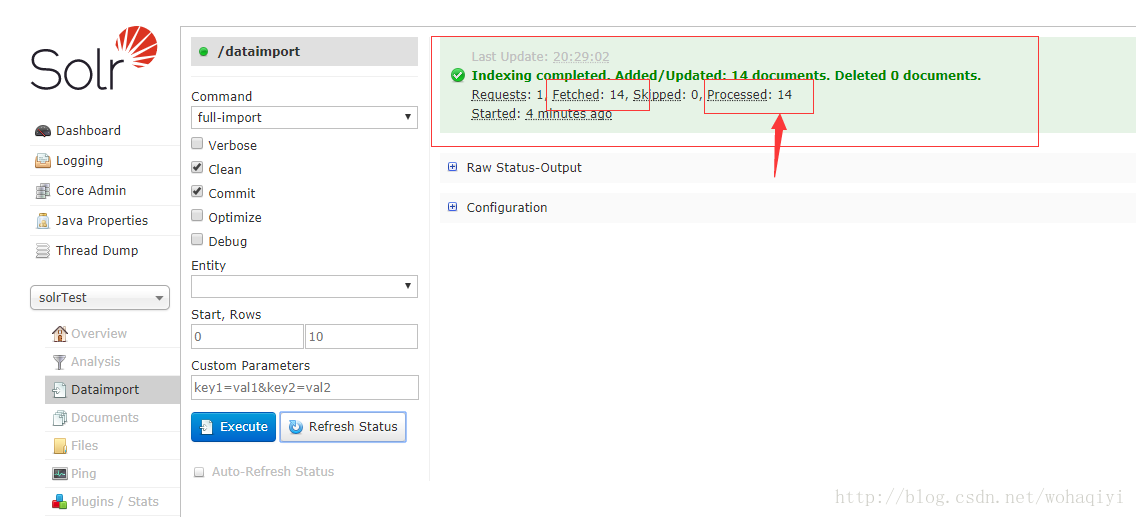The height and width of the screenshot is (517, 1136).
Task: Click the "Fetched" label
Action: 576,94
